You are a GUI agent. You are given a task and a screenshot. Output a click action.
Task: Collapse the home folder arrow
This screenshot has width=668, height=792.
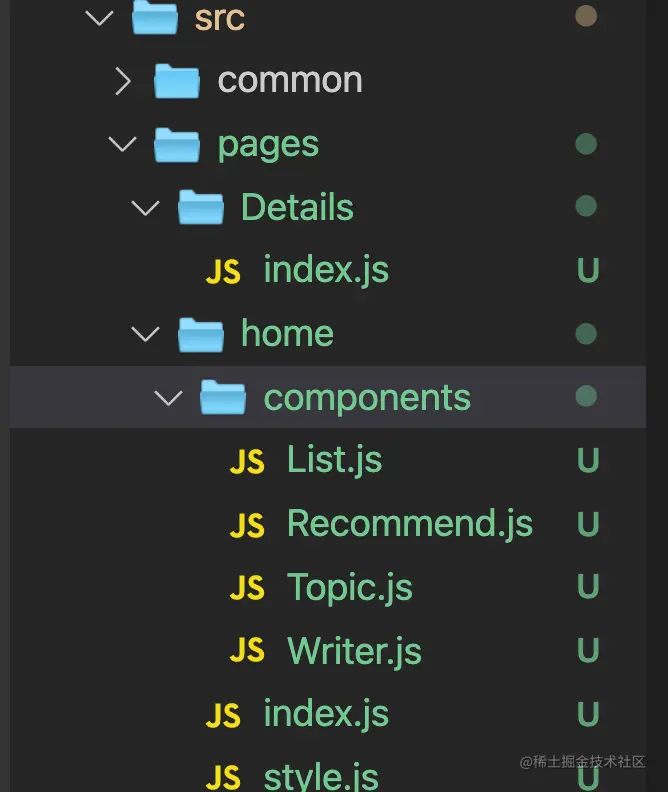(146, 334)
